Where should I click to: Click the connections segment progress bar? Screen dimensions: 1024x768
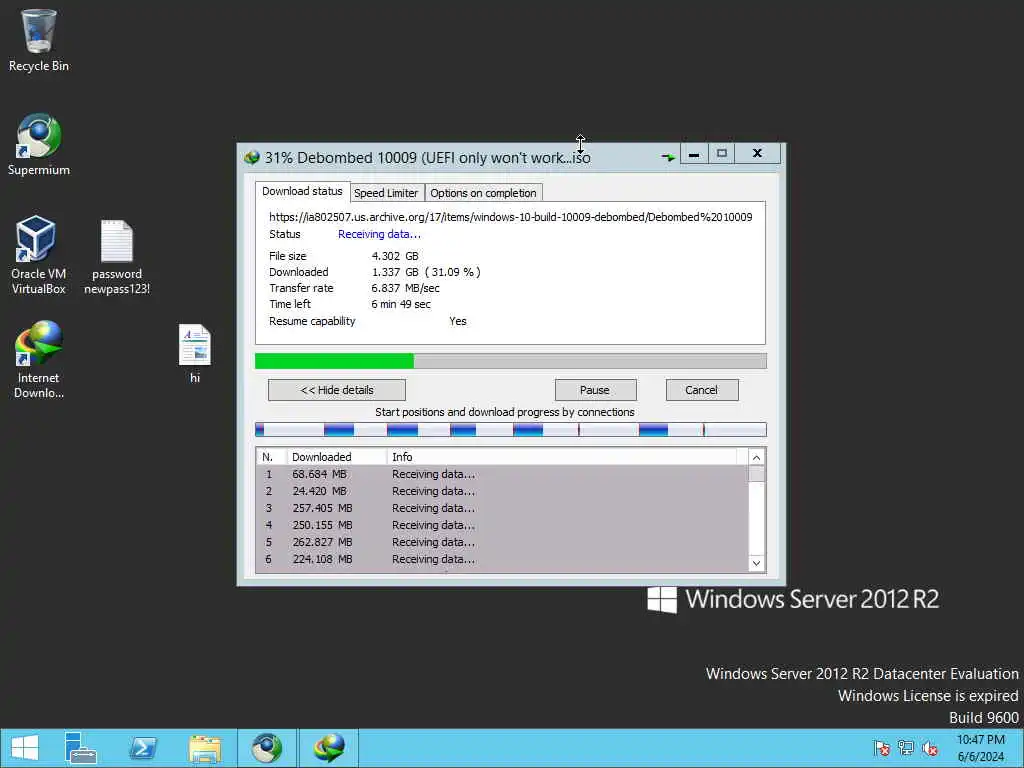tap(511, 430)
